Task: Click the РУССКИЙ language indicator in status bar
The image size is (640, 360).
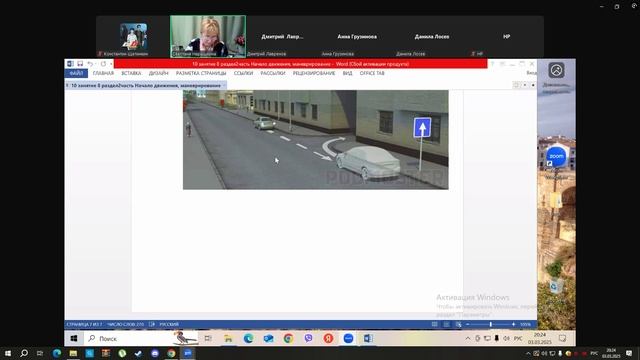Action: 169,324
